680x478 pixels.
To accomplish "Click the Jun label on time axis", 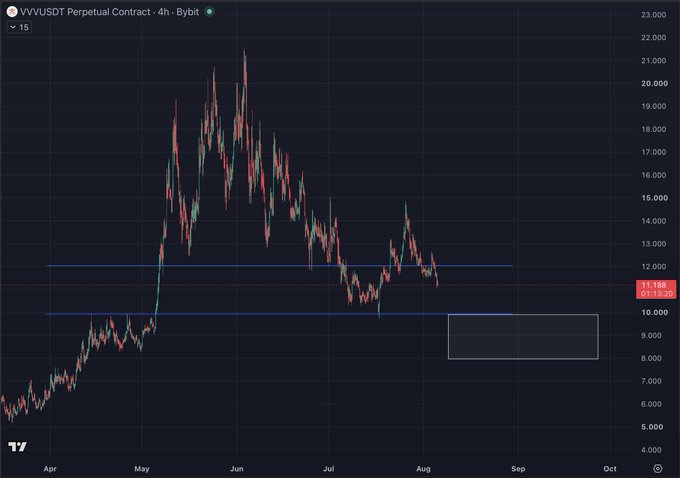I will pyautogui.click(x=237, y=468).
